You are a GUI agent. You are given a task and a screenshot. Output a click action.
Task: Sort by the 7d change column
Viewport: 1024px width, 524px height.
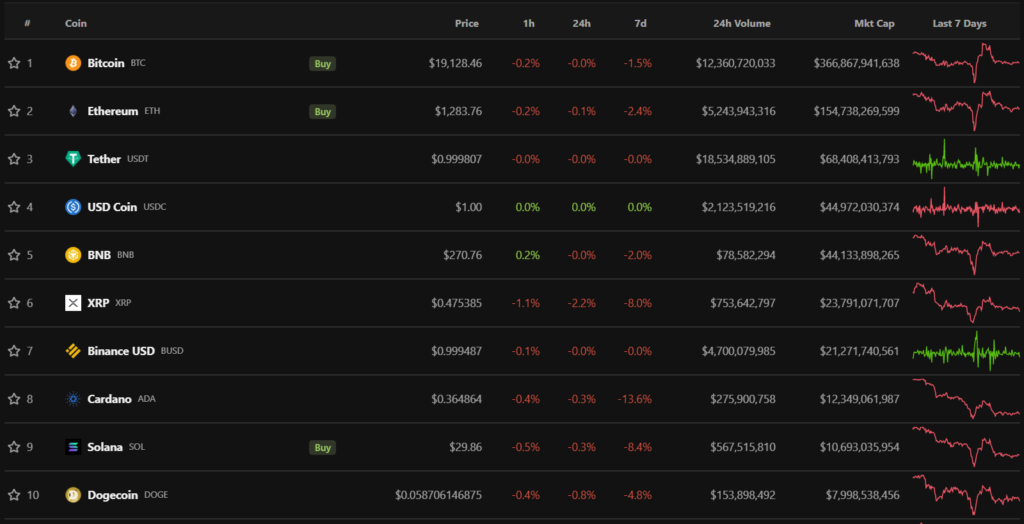click(640, 23)
